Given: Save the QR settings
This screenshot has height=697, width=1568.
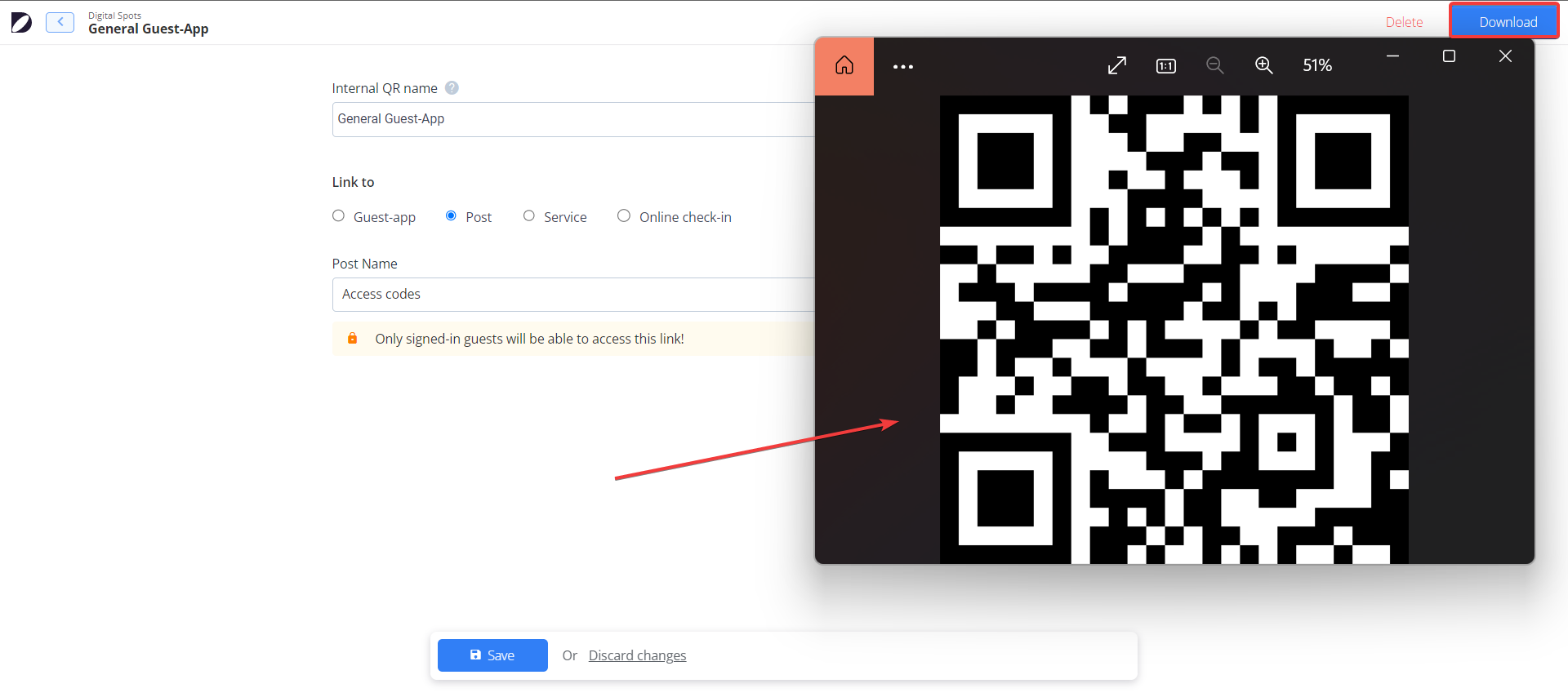Looking at the screenshot, I should tap(492, 655).
